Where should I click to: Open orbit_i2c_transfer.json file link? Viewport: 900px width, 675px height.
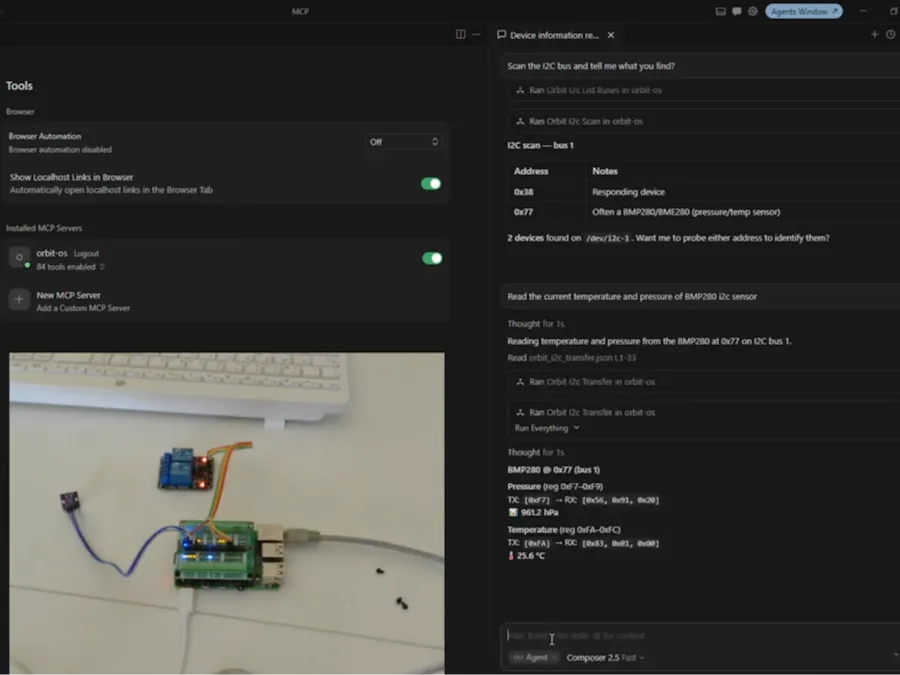pos(583,358)
